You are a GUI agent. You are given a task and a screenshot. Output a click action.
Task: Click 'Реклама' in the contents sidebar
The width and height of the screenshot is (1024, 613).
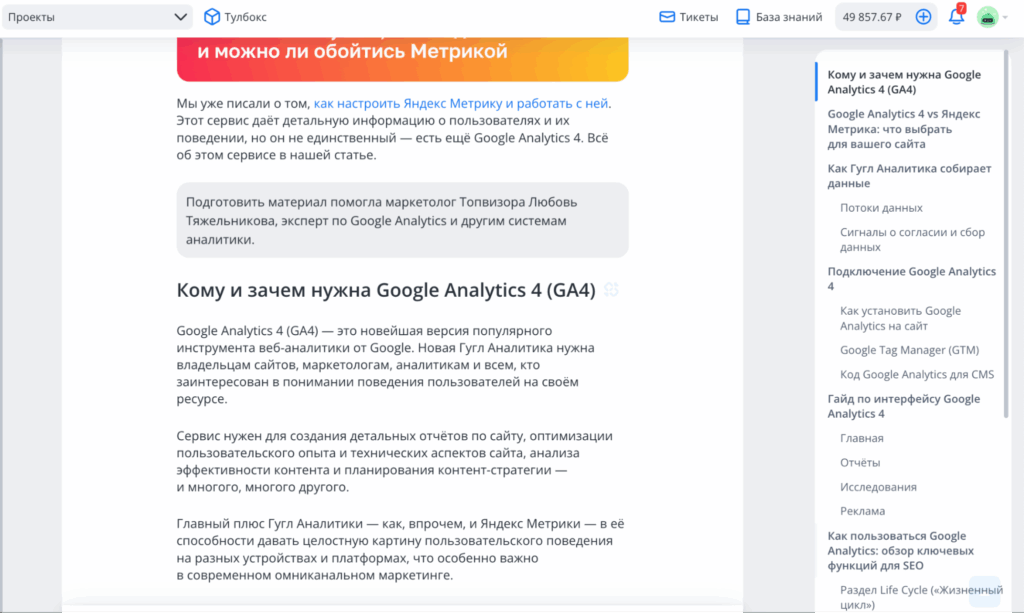click(x=862, y=511)
